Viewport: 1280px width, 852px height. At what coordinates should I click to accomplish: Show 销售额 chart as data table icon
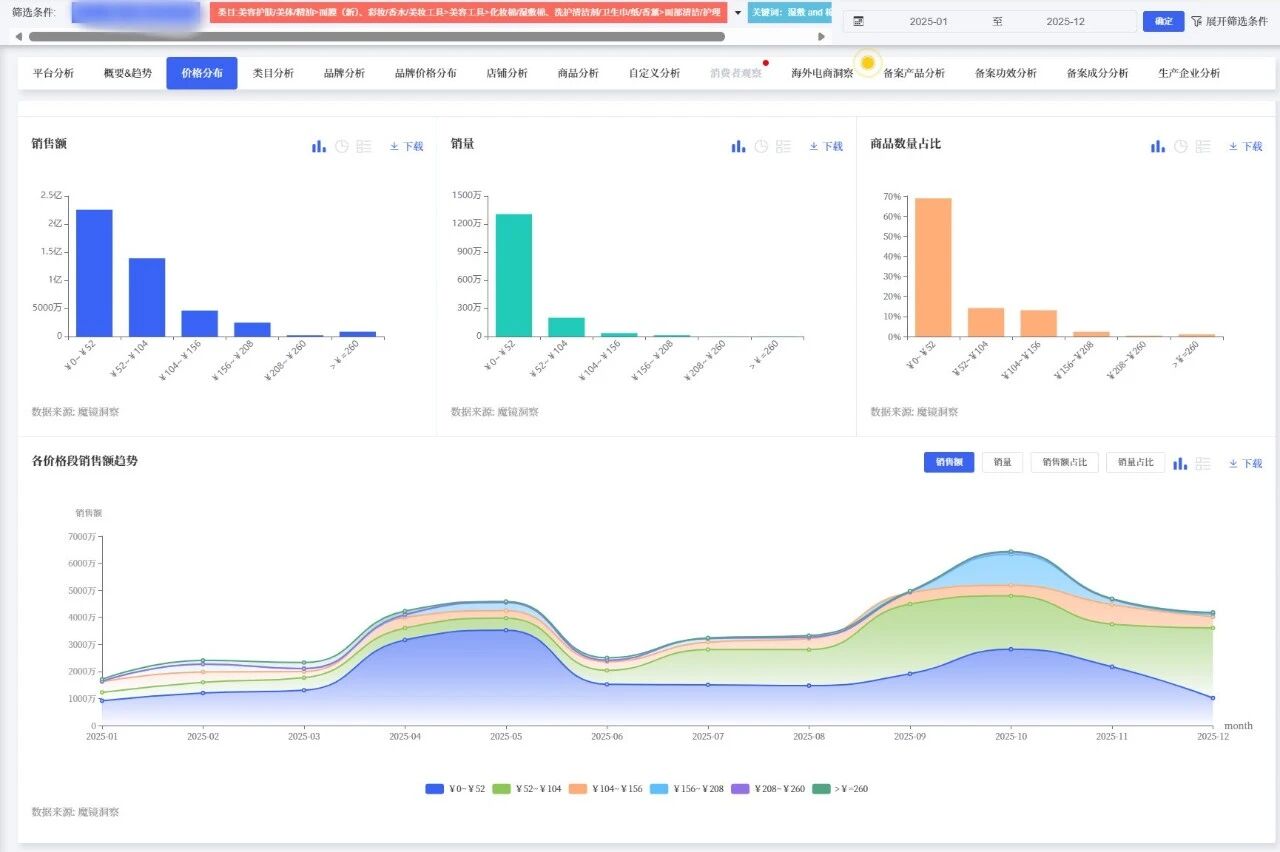click(364, 146)
